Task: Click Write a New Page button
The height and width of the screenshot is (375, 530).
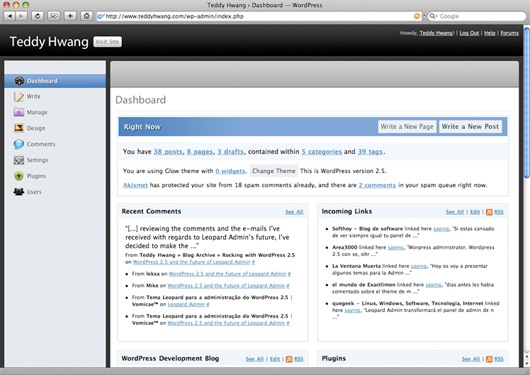Action: [407, 127]
